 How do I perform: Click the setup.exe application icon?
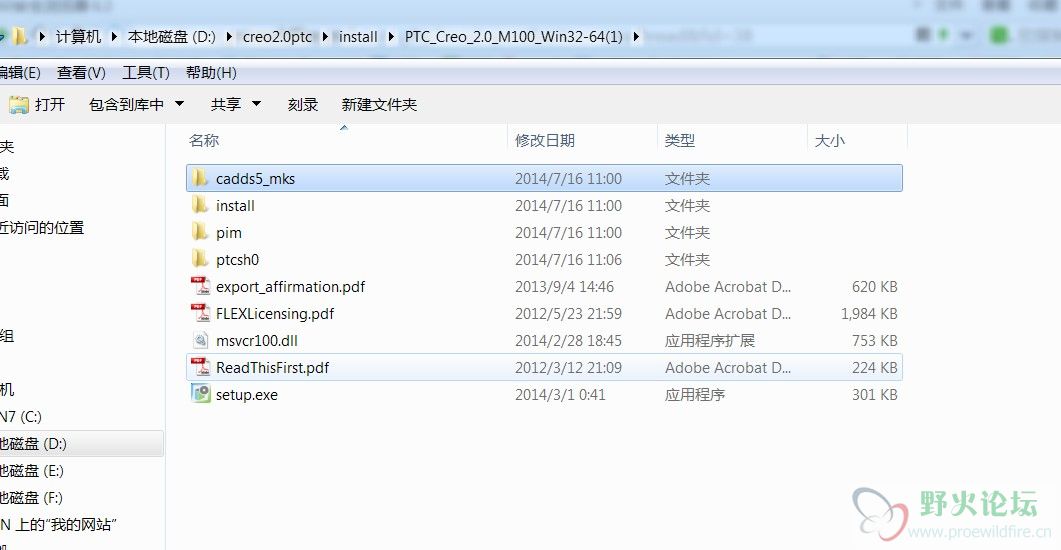coord(200,394)
